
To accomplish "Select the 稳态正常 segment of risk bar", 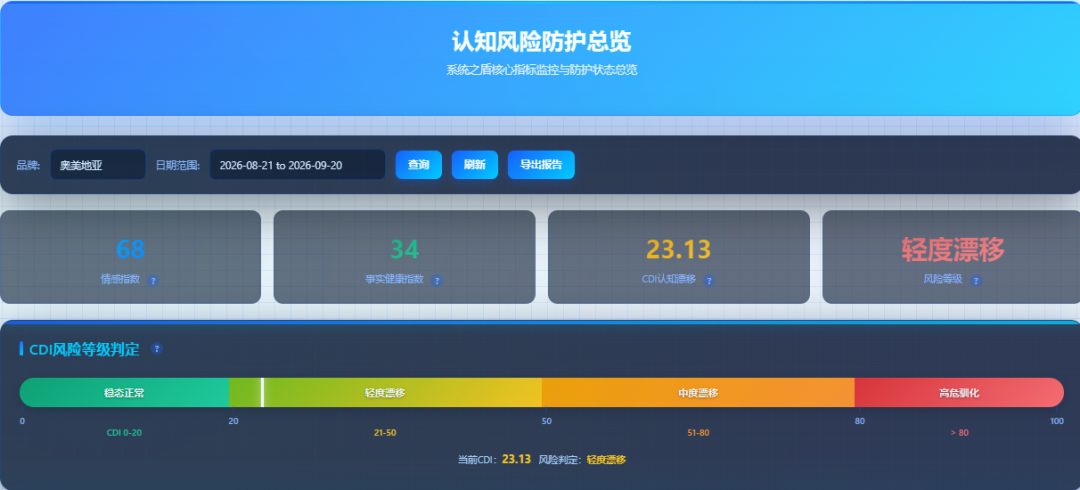I will [x=125, y=392].
